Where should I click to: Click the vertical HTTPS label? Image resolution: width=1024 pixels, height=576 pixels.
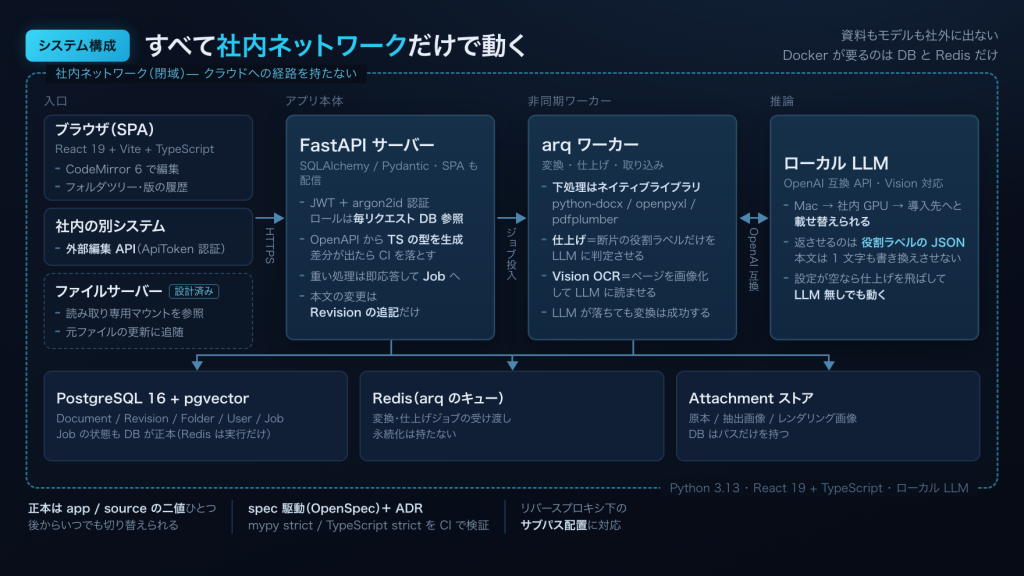tap(270, 246)
